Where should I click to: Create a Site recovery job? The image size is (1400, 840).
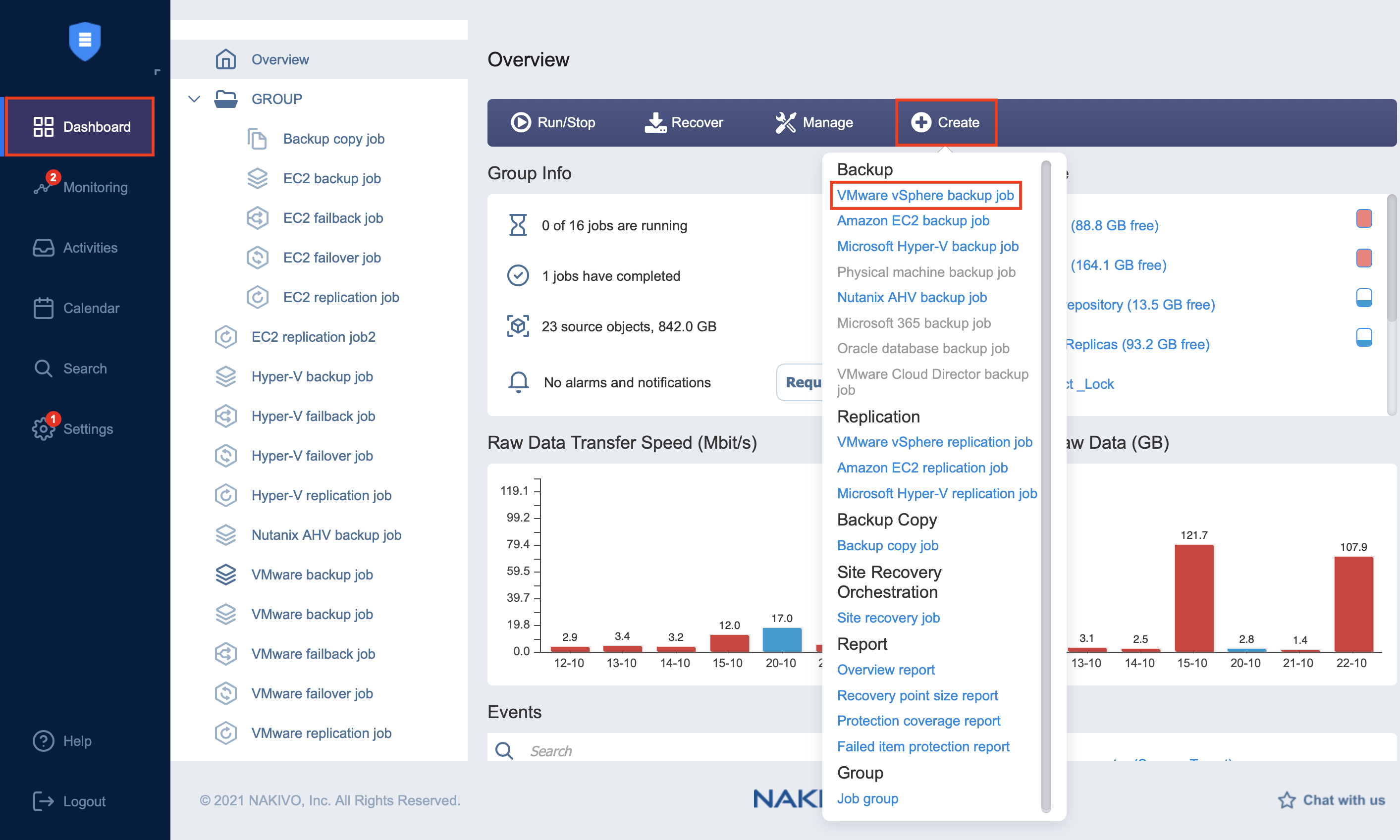tap(888, 618)
